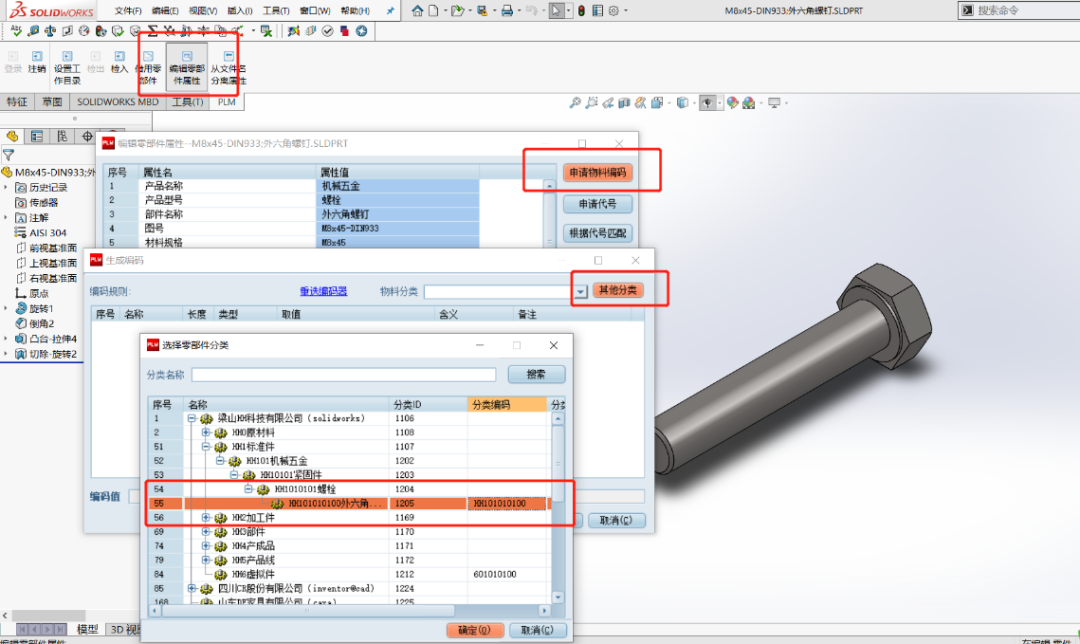Screen dimensions: 1080x644
Task: Switch to the 特征 tab
Action: [17, 102]
